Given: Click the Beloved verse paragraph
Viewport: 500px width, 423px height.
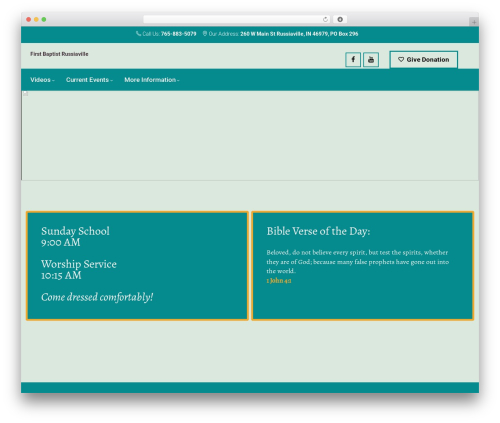Looking at the screenshot, I should tap(358, 262).
